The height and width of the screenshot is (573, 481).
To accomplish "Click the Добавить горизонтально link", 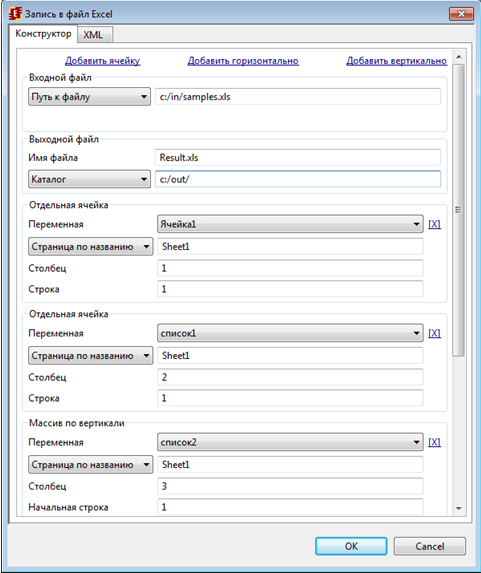I will 243,61.
